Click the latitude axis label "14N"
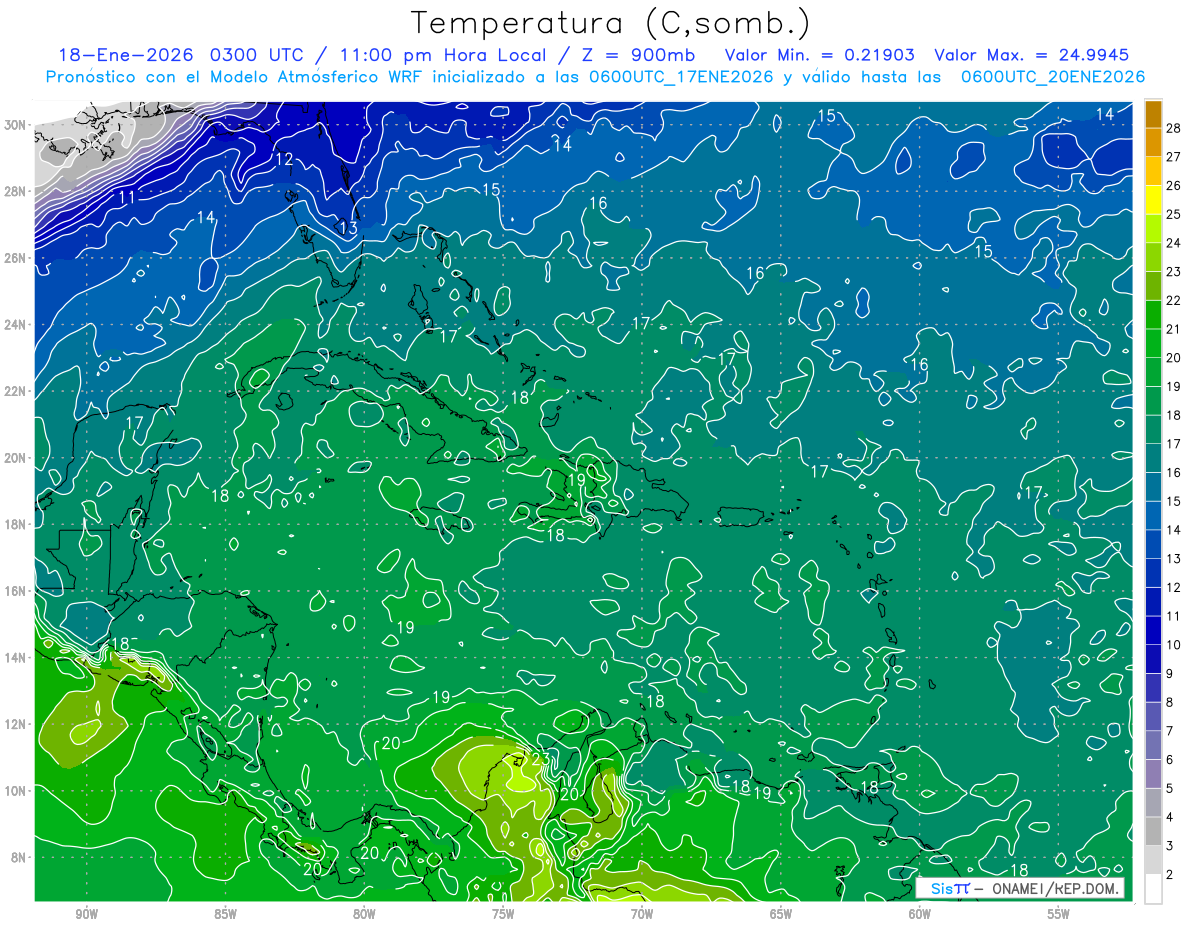Image resolution: width=1200 pixels, height=927 pixels. coord(15,657)
